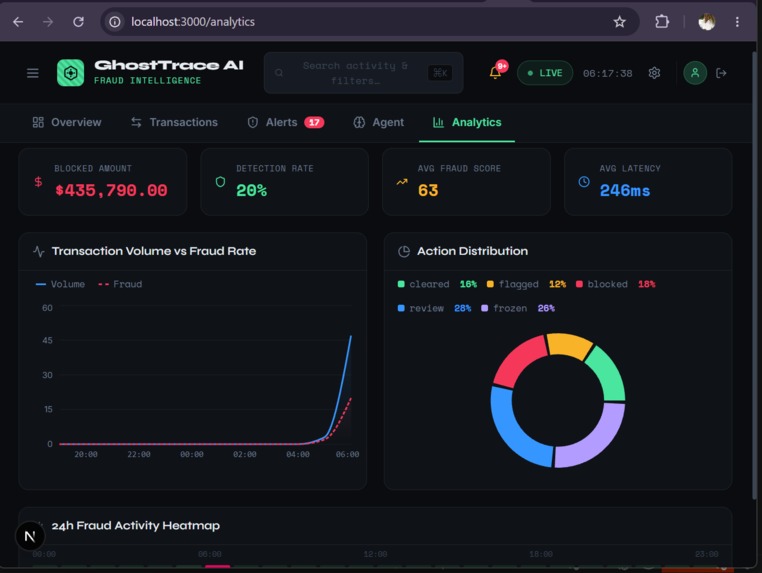Click the 63 avg fraud score value
Image resolution: width=762 pixels, height=573 pixels.
click(428, 191)
